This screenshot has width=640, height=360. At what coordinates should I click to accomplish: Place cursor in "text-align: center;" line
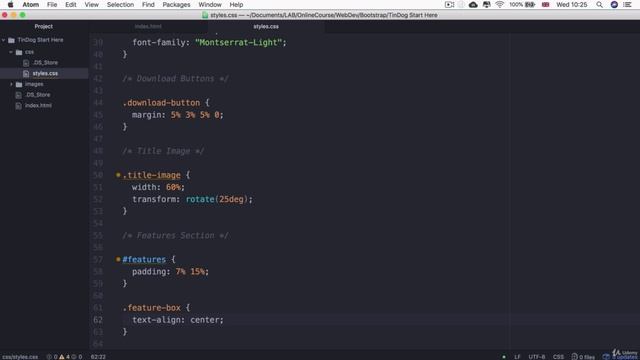(178, 320)
